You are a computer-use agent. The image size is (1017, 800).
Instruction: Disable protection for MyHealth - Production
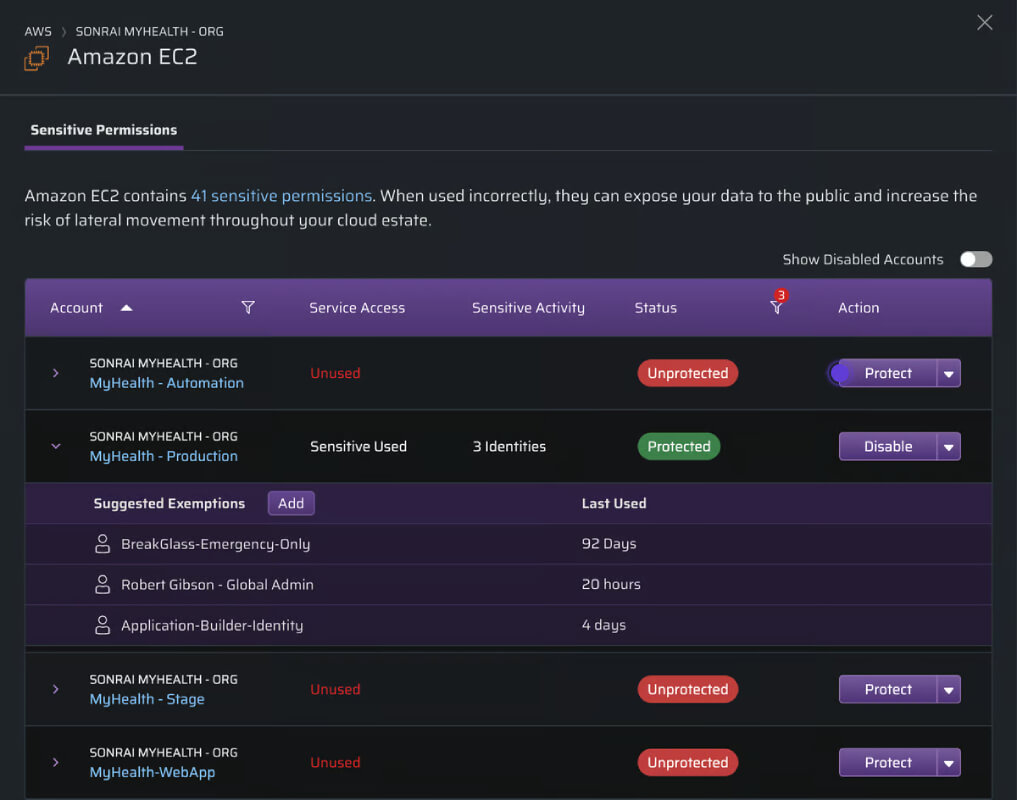(x=887, y=447)
